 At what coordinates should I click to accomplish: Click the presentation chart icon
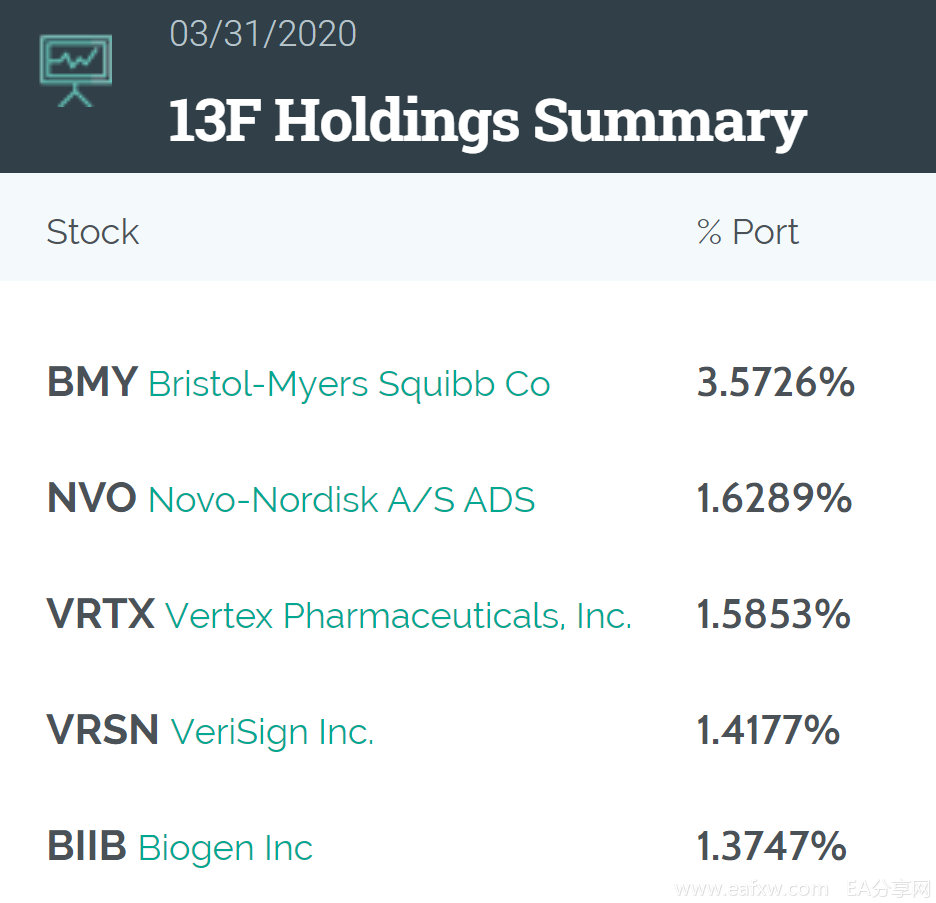[76, 70]
